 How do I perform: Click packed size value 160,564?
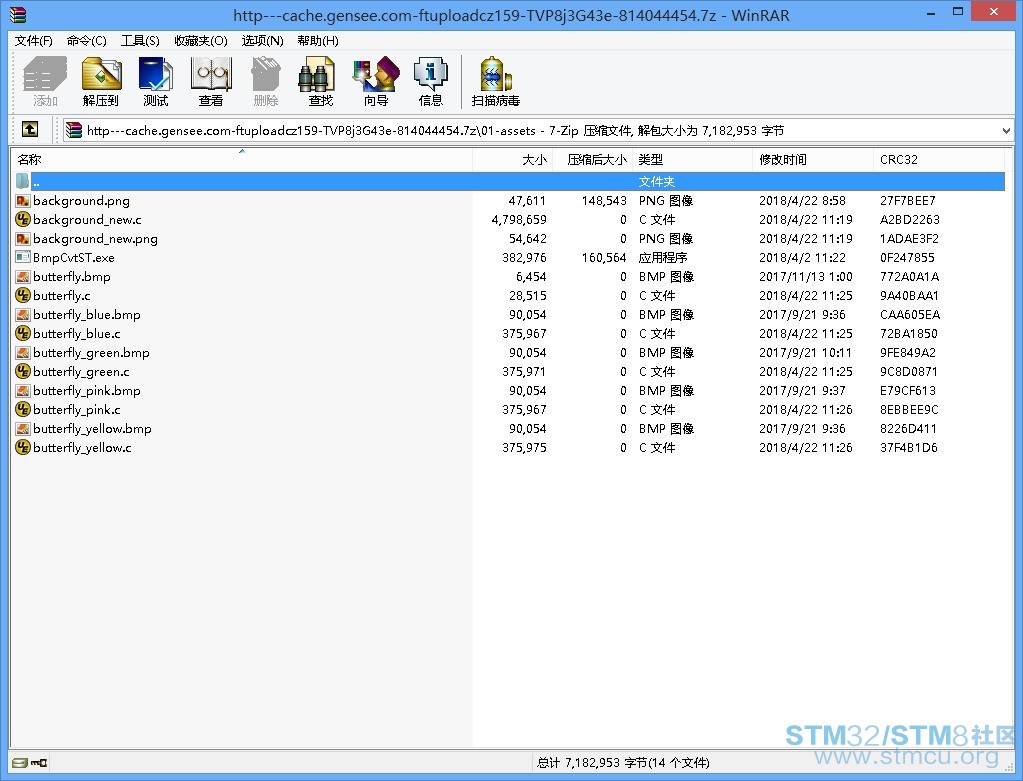pyautogui.click(x=603, y=258)
